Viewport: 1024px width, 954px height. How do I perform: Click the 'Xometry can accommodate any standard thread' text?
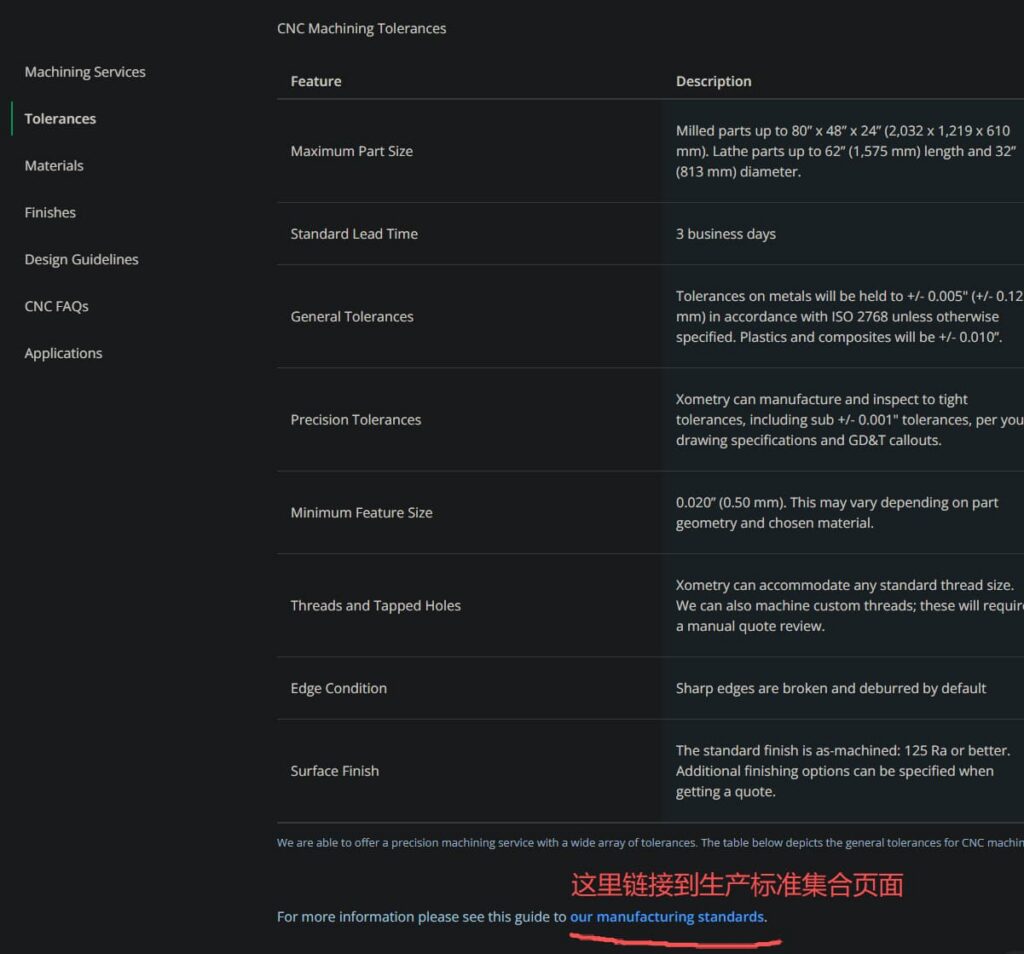click(x=850, y=605)
